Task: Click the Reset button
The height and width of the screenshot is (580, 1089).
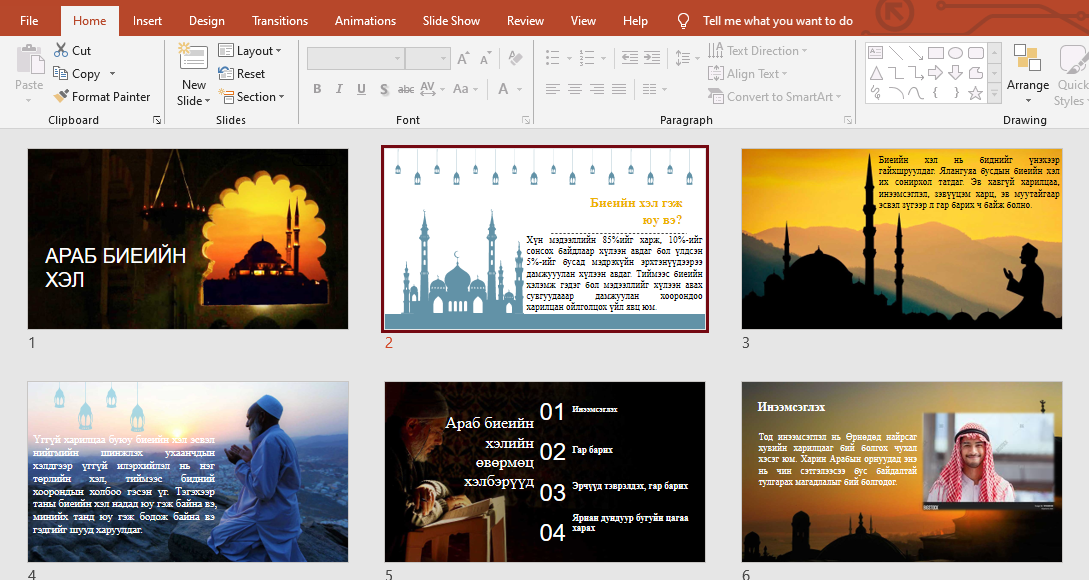Action: coord(242,73)
